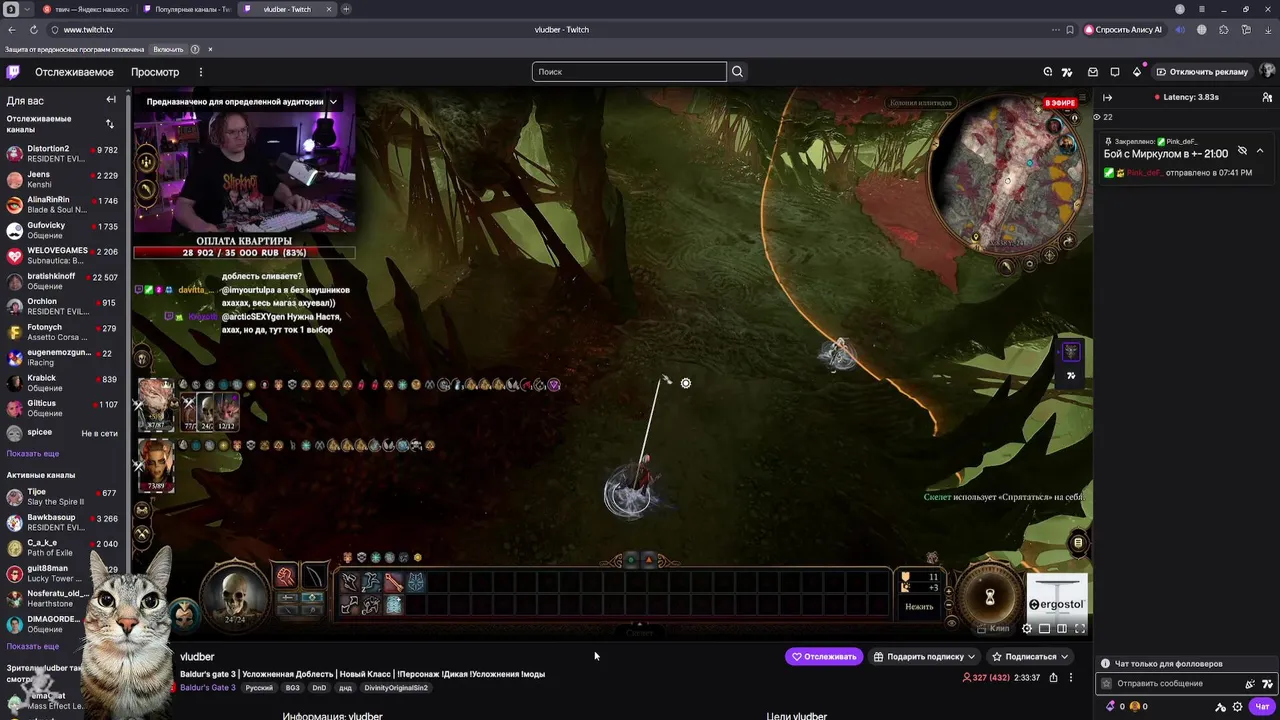
Task: Ask Алиса AI button
Action: point(1124,30)
